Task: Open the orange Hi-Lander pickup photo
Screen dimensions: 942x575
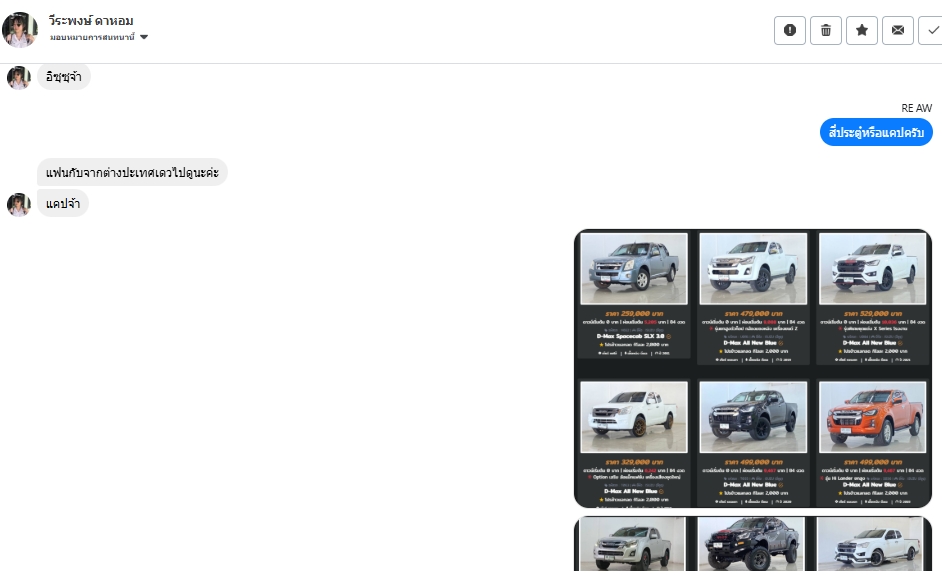Action: [x=872, y=417]
